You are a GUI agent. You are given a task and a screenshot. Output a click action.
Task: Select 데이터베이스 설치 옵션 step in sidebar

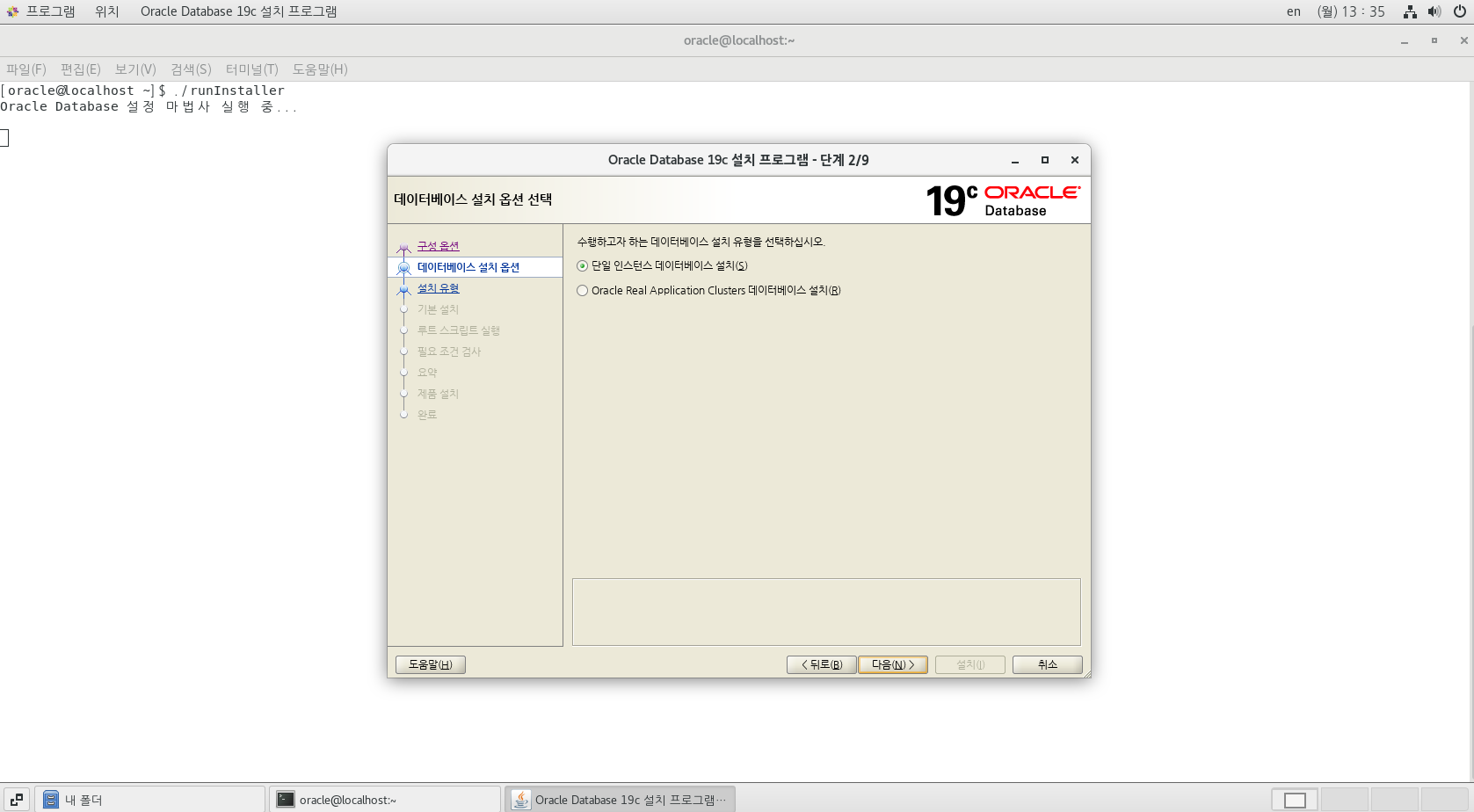pos(468,267)
